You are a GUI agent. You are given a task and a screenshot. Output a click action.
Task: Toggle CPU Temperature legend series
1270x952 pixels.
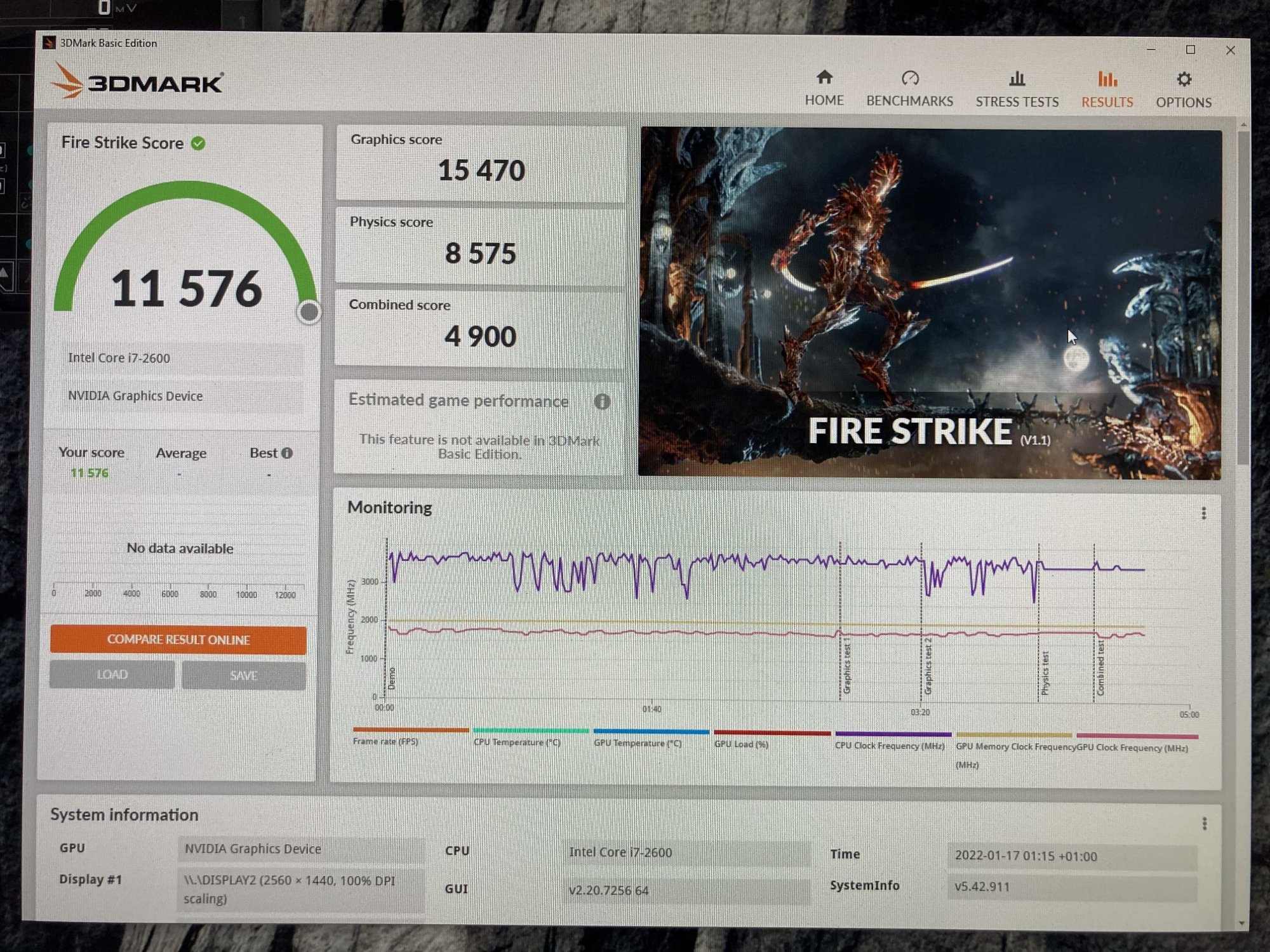[517, 742]
